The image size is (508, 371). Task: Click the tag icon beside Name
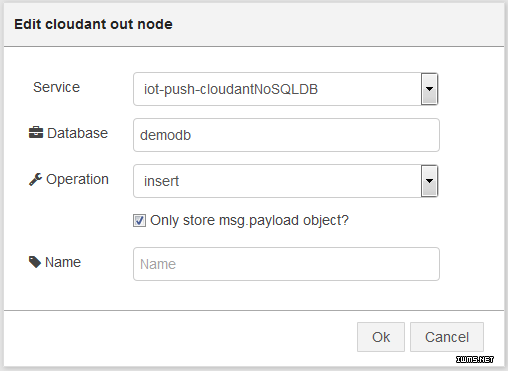click(x=35, y=262)
